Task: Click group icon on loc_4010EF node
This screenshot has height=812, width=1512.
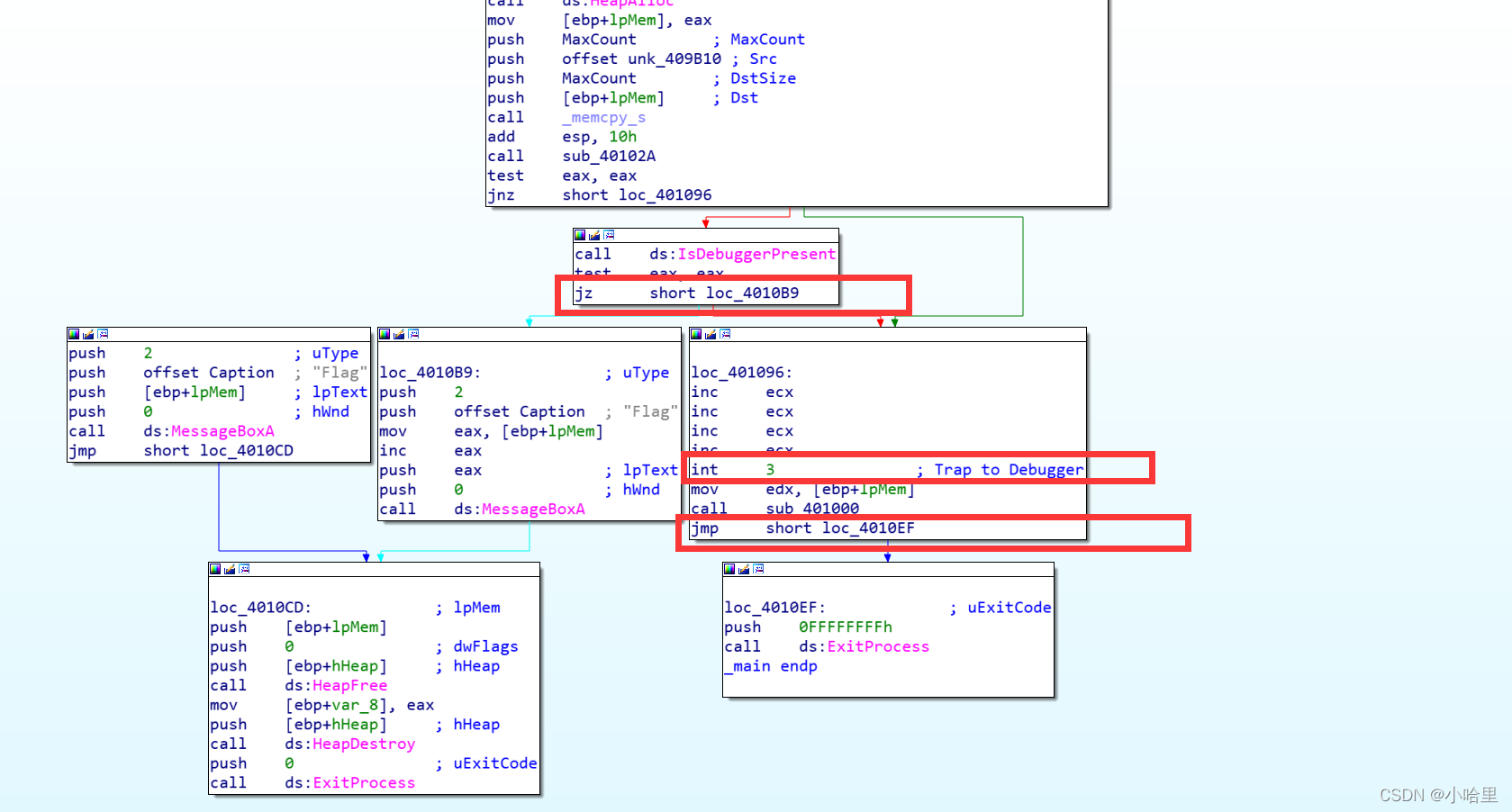Action: coord(758,569)
